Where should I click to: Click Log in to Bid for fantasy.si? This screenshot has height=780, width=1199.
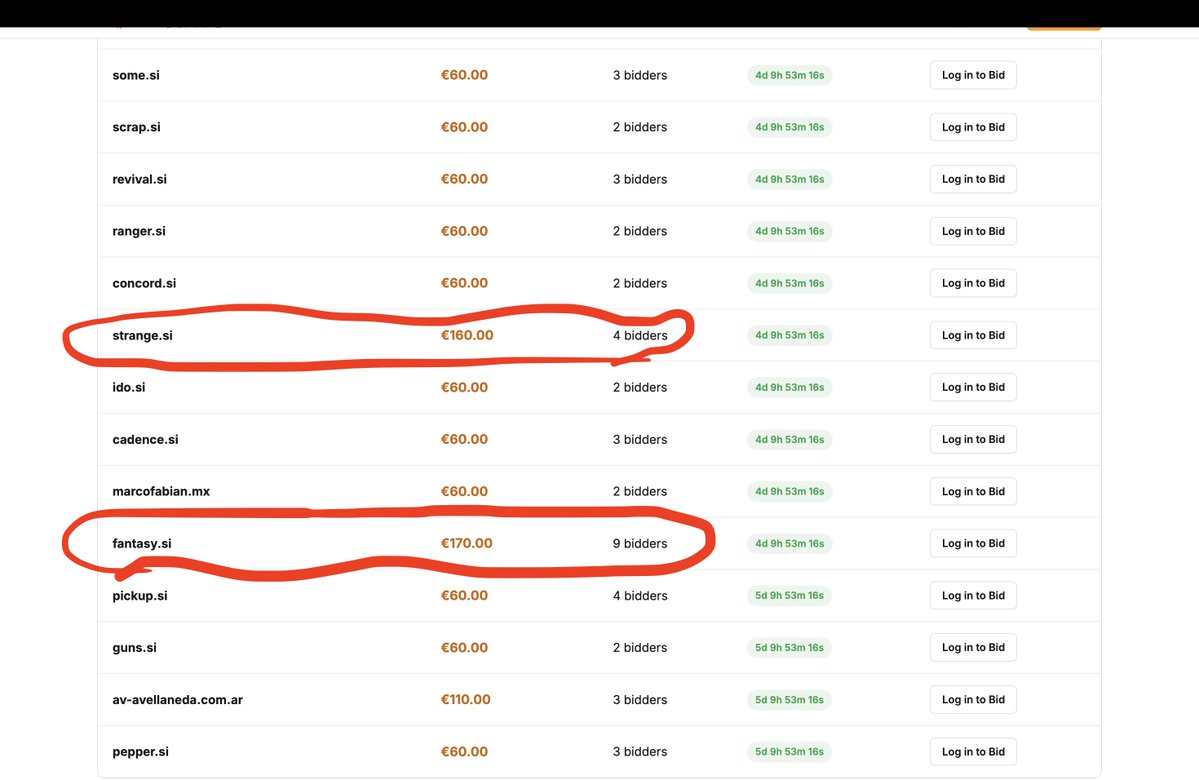tap(973, 543)
